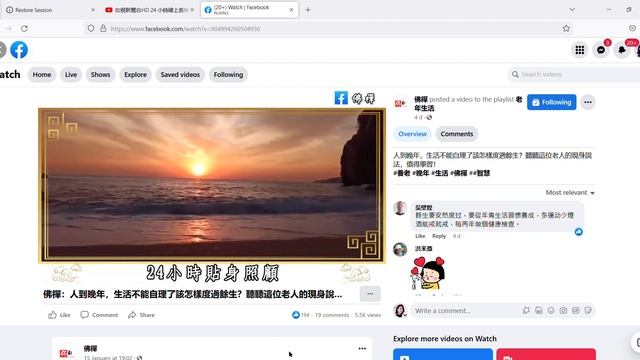Open the Facebook menu grid icon
The height and width of the screenshot is (360, 640).
pyautogui.click(x=580, y=50)
